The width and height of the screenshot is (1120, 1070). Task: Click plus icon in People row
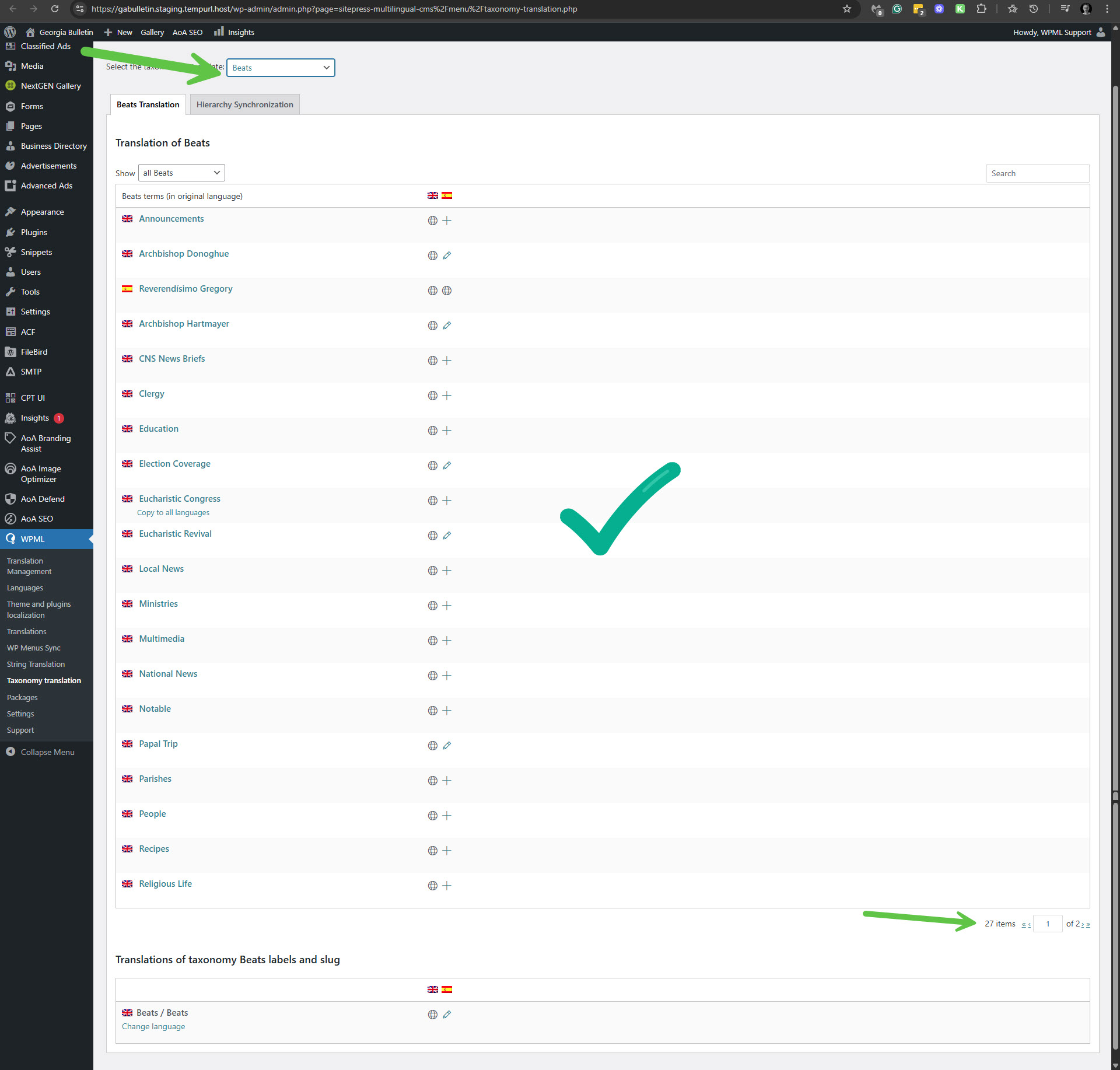(447, 816)
